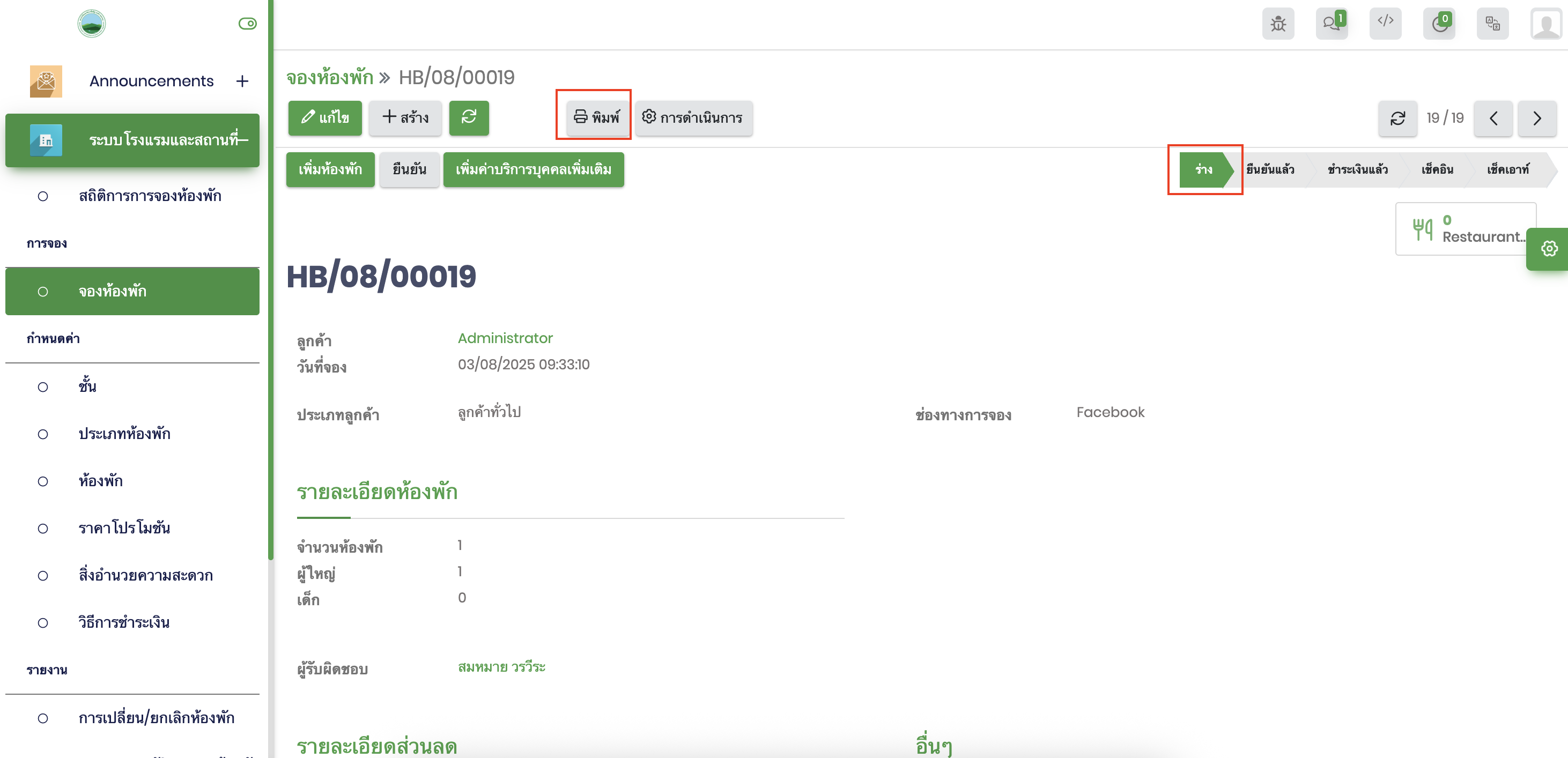Open the การดำเนินการ action dropdown
Screen dimensions: 1568x758
(x=693, y=117)
